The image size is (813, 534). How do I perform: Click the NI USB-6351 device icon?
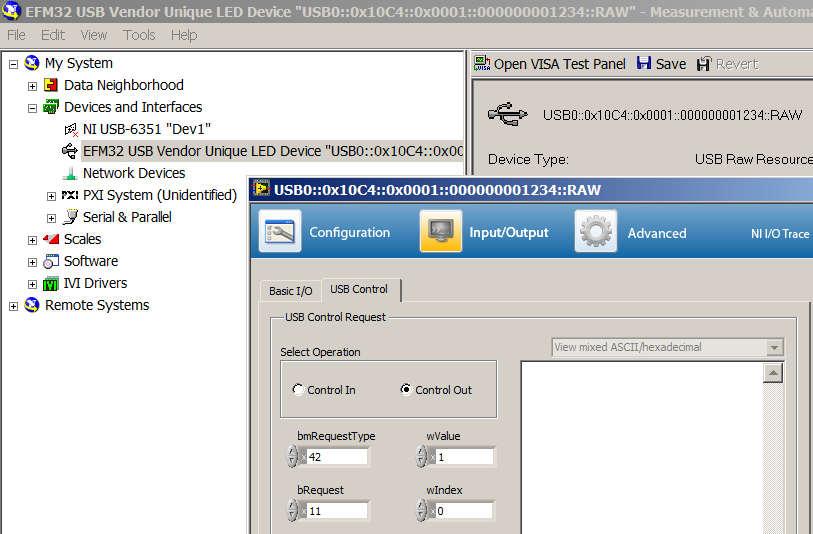click(x=71, y=129)
